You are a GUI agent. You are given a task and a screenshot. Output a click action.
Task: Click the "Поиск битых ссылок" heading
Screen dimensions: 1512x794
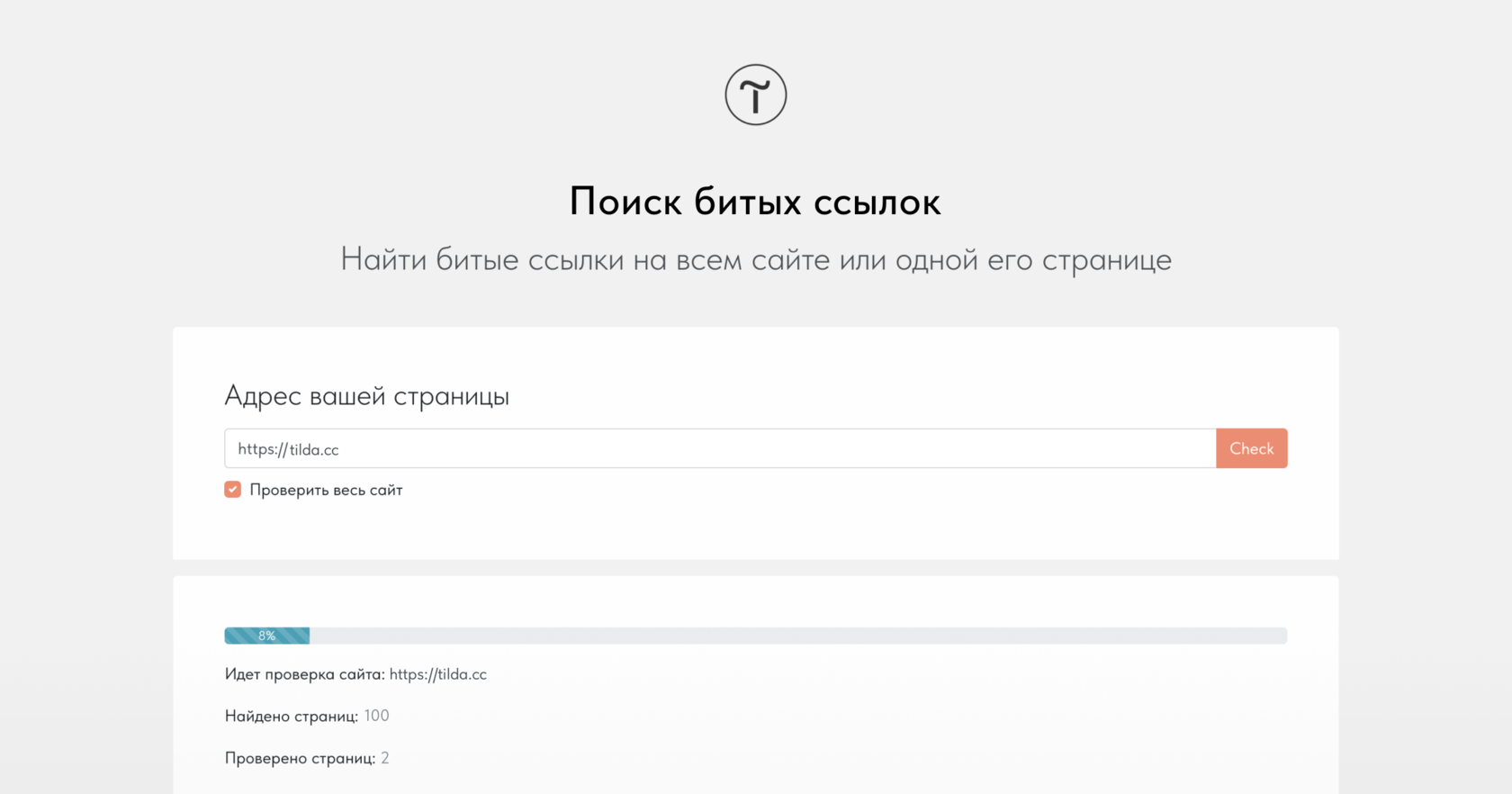click(756, 202)
